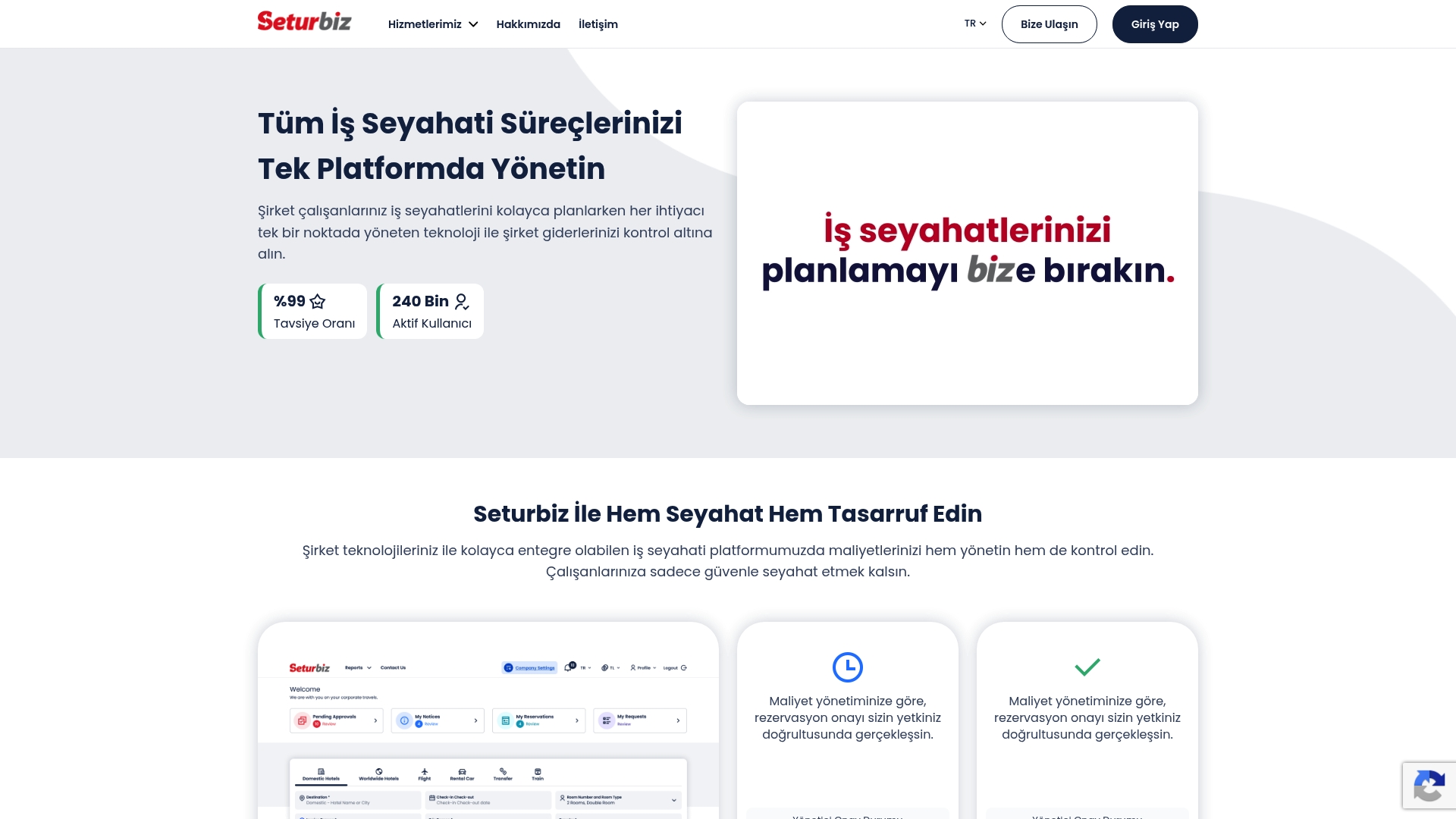Click the heading 'Tüm İş Seyahati Süreçlerinizi'
Viewport: 1456px width, 819px height.
click(x=470, y=124)
